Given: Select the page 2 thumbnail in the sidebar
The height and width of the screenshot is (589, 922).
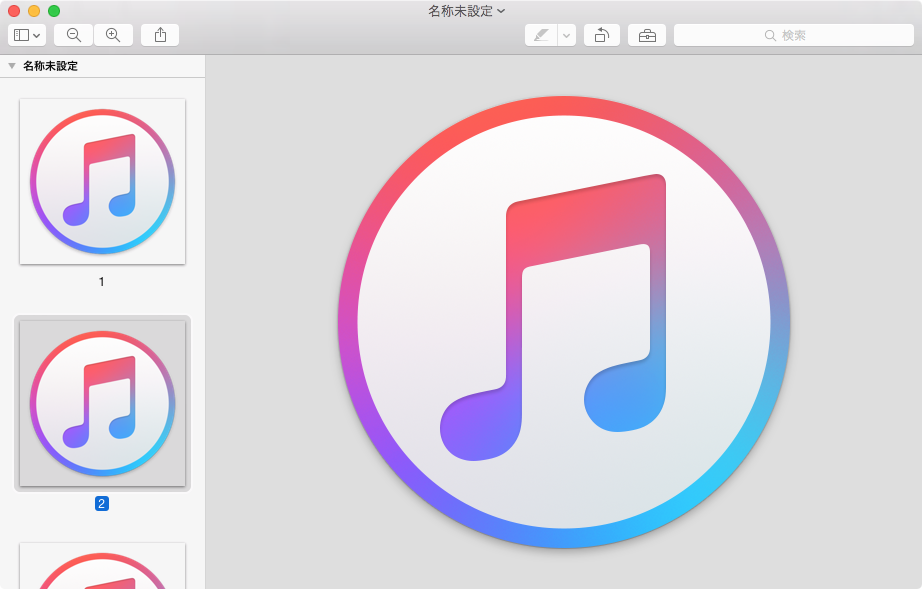Looking at the screenshot, I should pyautogui.click(x=102, y=403).
